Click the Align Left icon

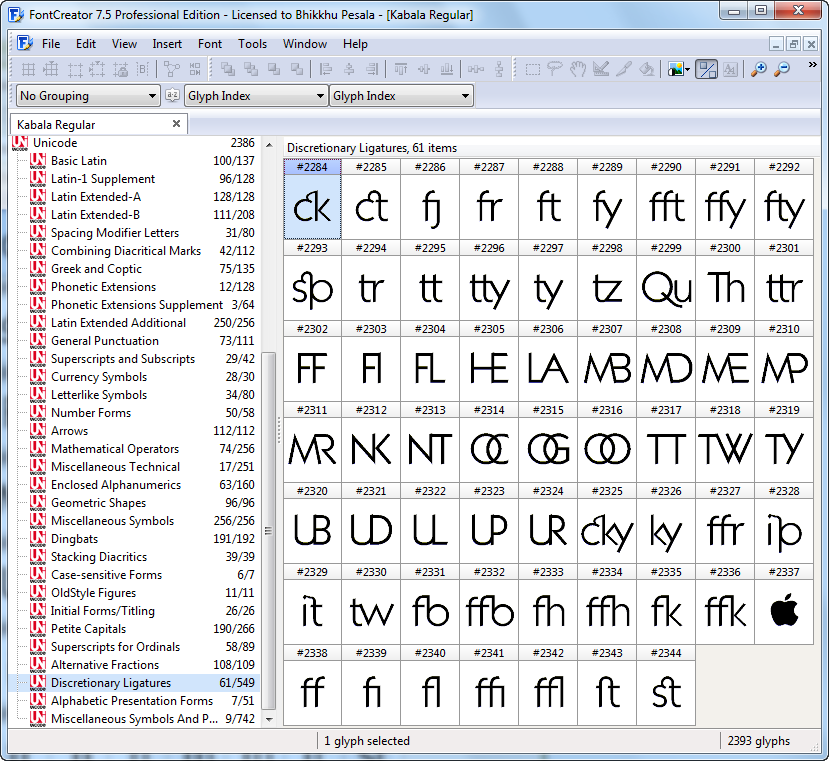326,69
